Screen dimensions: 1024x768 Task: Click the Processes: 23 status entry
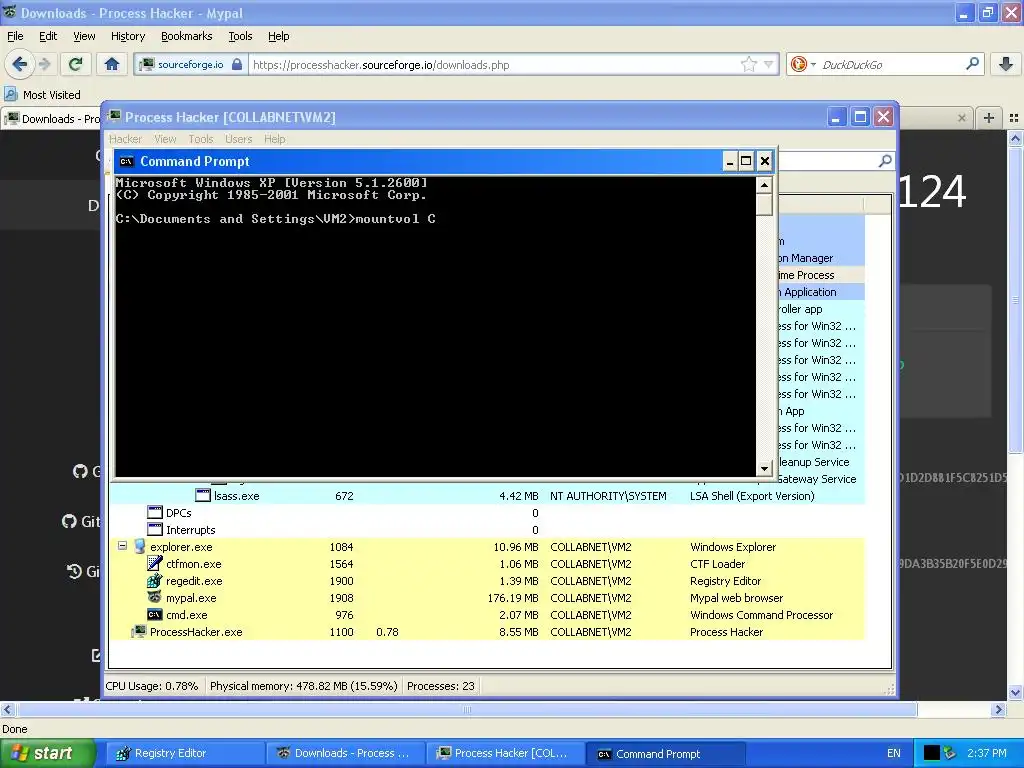tap(441, 686)
